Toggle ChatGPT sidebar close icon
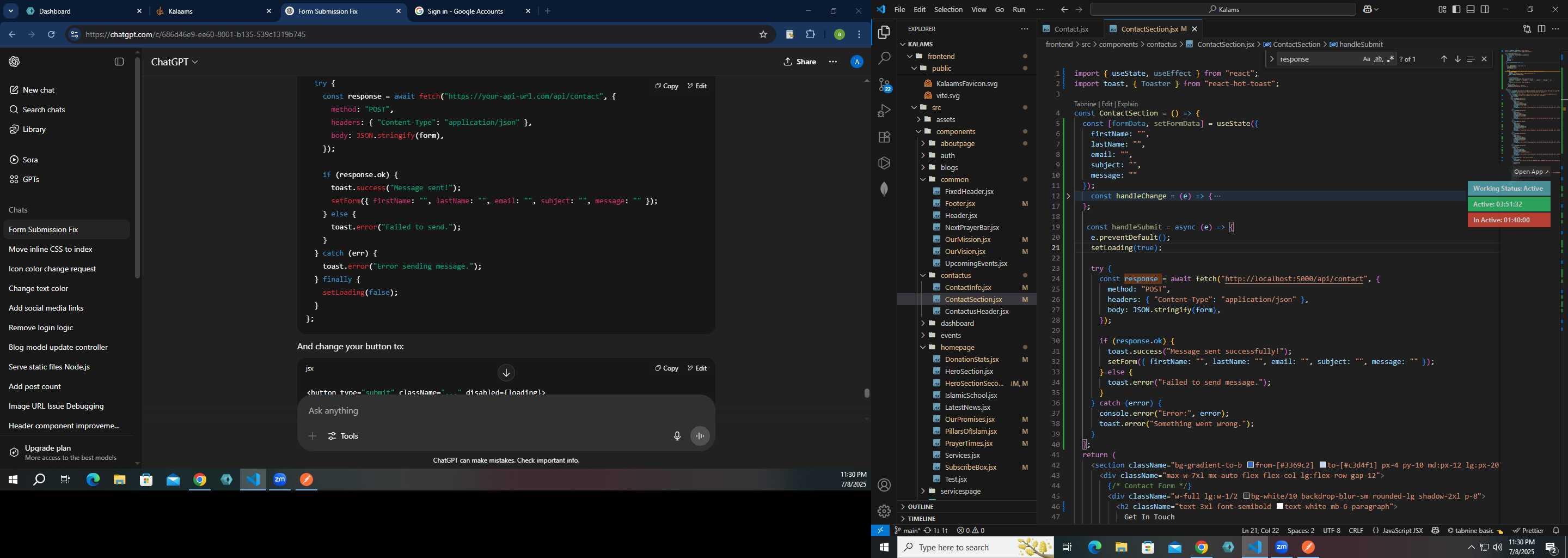1568x558 pixels. point(119,62)
